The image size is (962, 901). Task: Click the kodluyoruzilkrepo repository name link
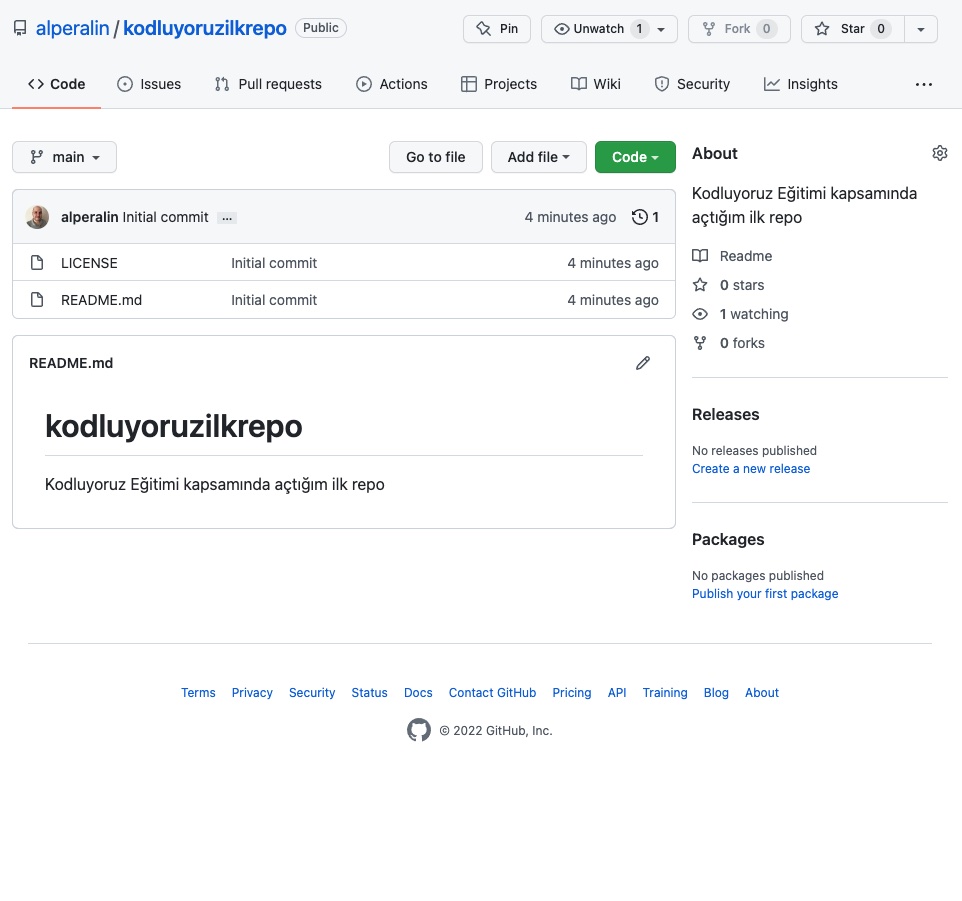coord(204,28)
